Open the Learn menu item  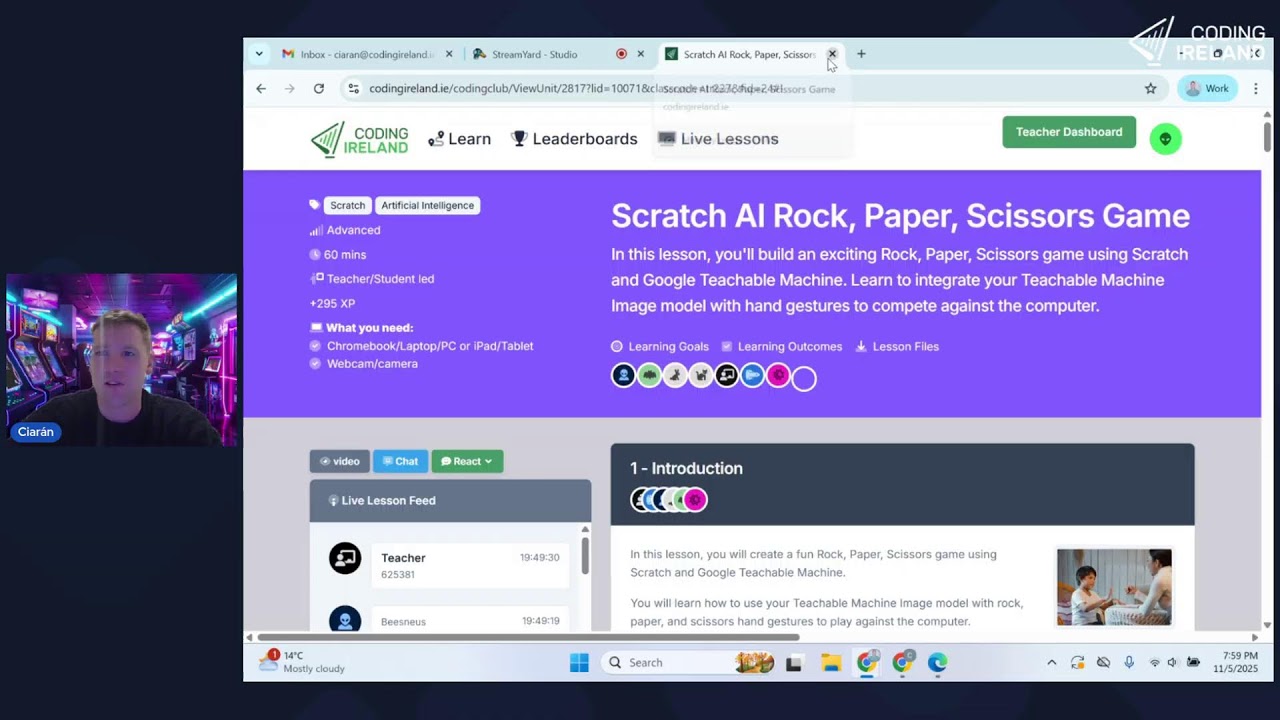459,139
